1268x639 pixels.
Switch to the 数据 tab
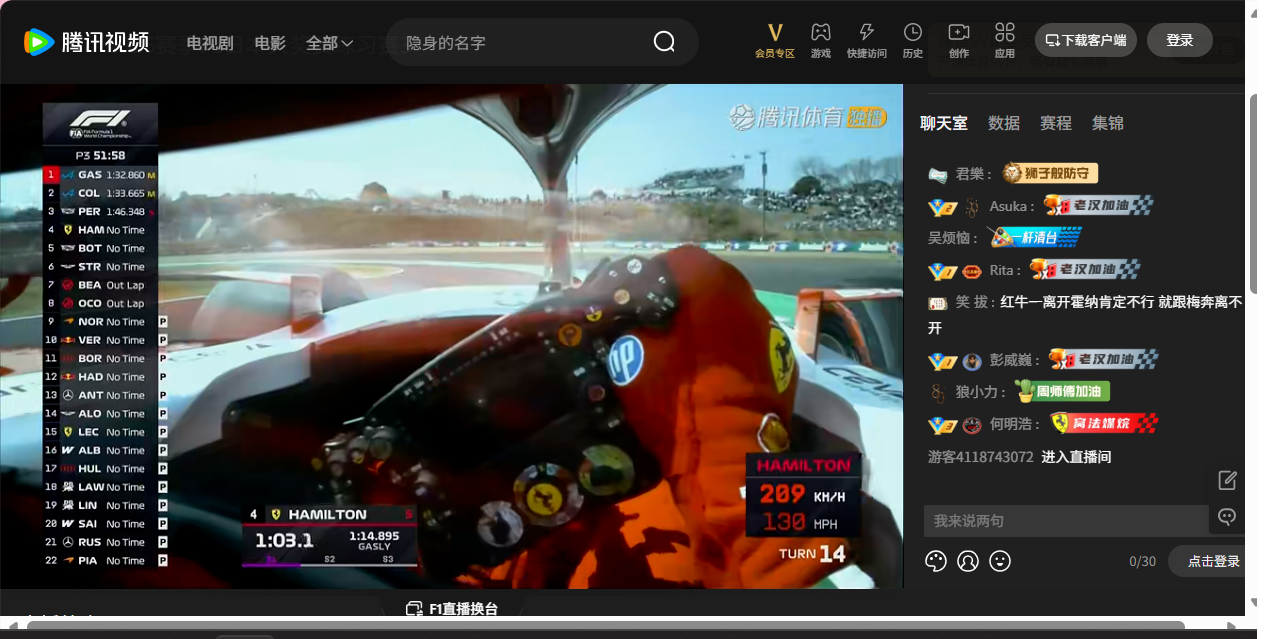(1003, 123)
